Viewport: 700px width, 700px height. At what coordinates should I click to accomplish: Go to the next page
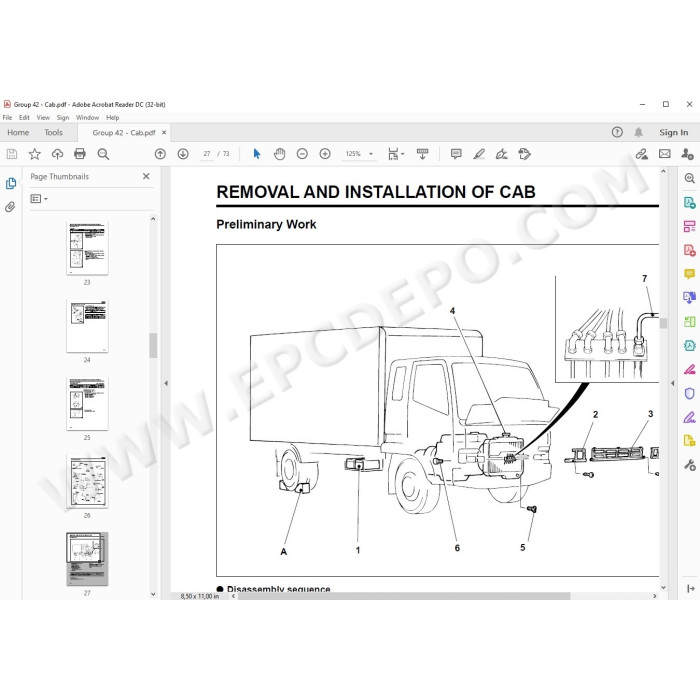click(183, 154)
